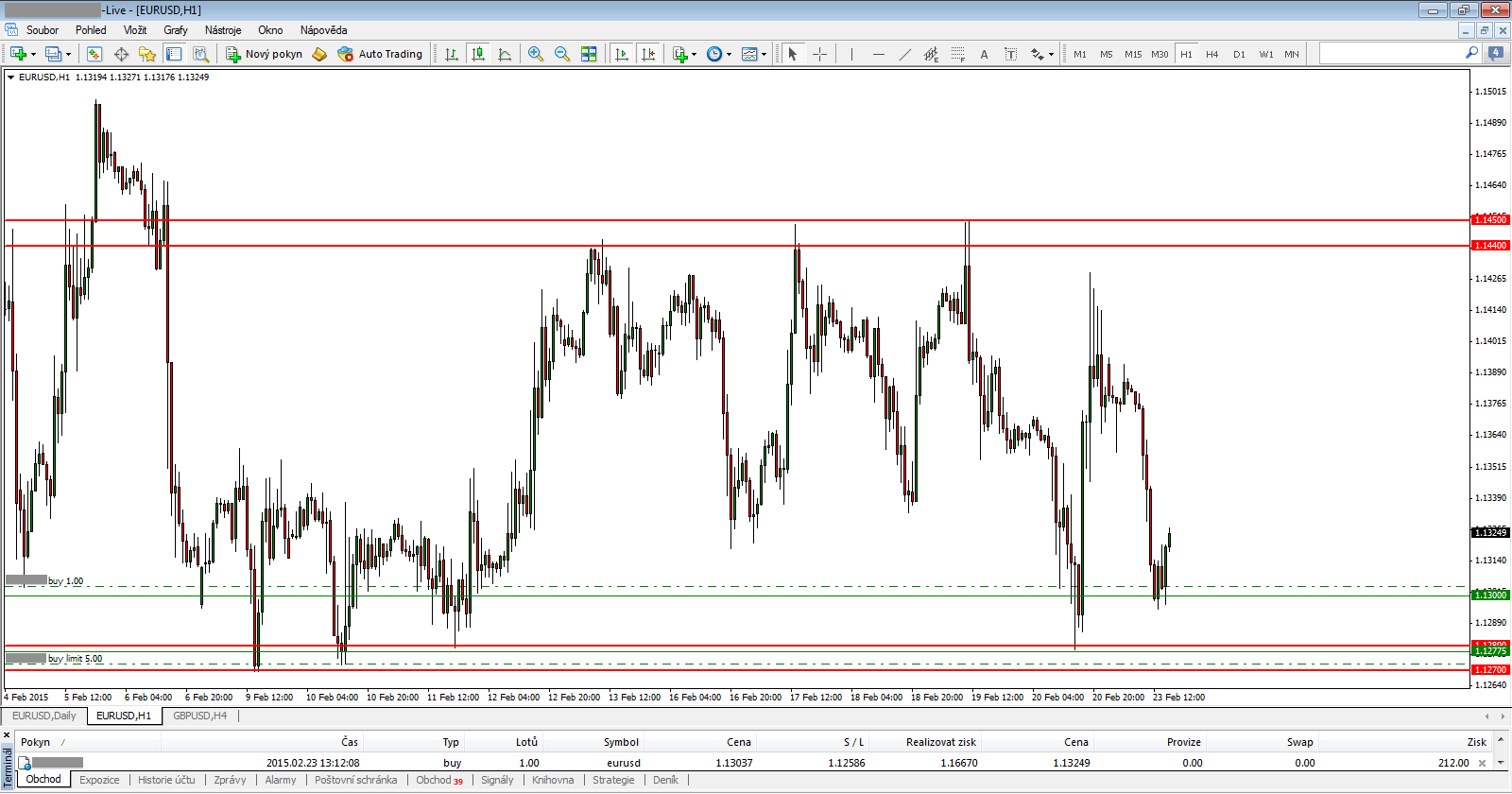Open the order document icon in trade row
Viewport: 1512px width, 794px height.
pos(26,763)
